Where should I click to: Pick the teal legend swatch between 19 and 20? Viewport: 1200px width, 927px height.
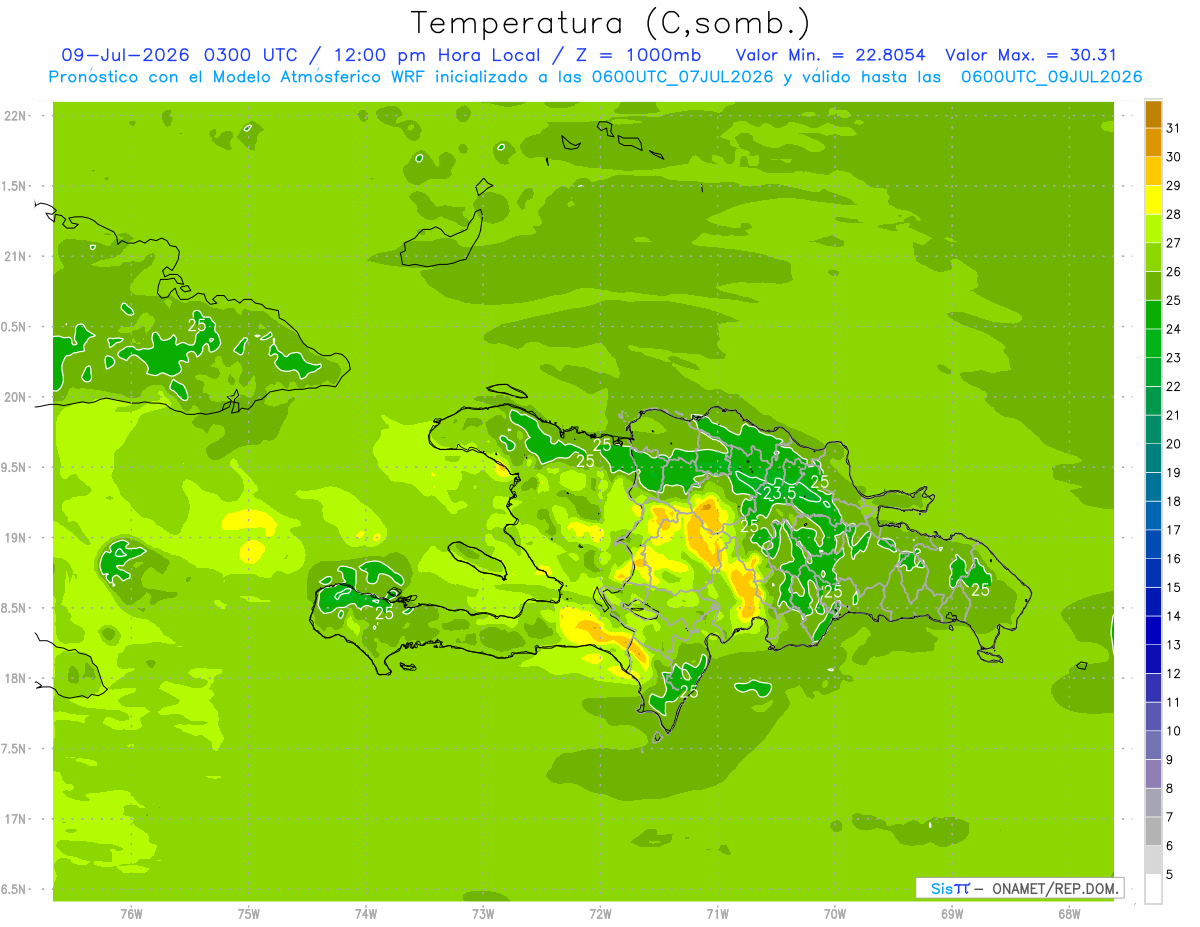[1153, 459]
